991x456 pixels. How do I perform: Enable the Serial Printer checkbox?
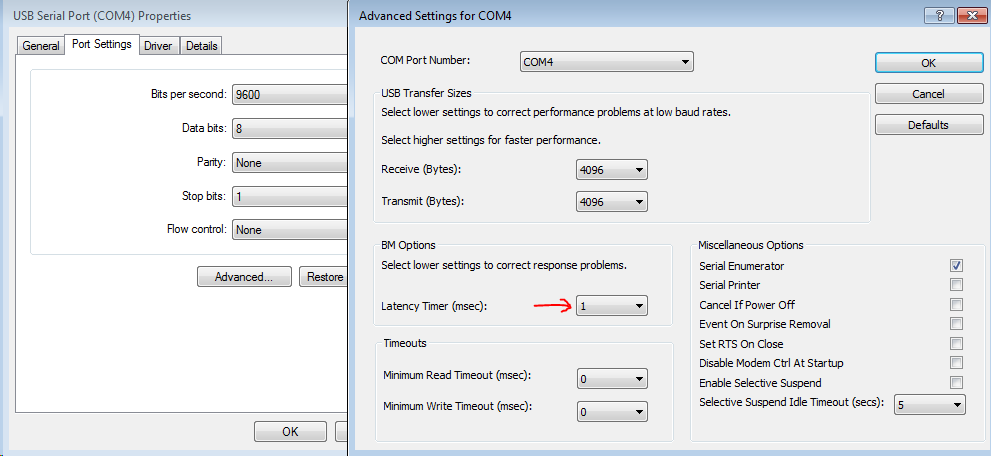(x=956, y=285)
